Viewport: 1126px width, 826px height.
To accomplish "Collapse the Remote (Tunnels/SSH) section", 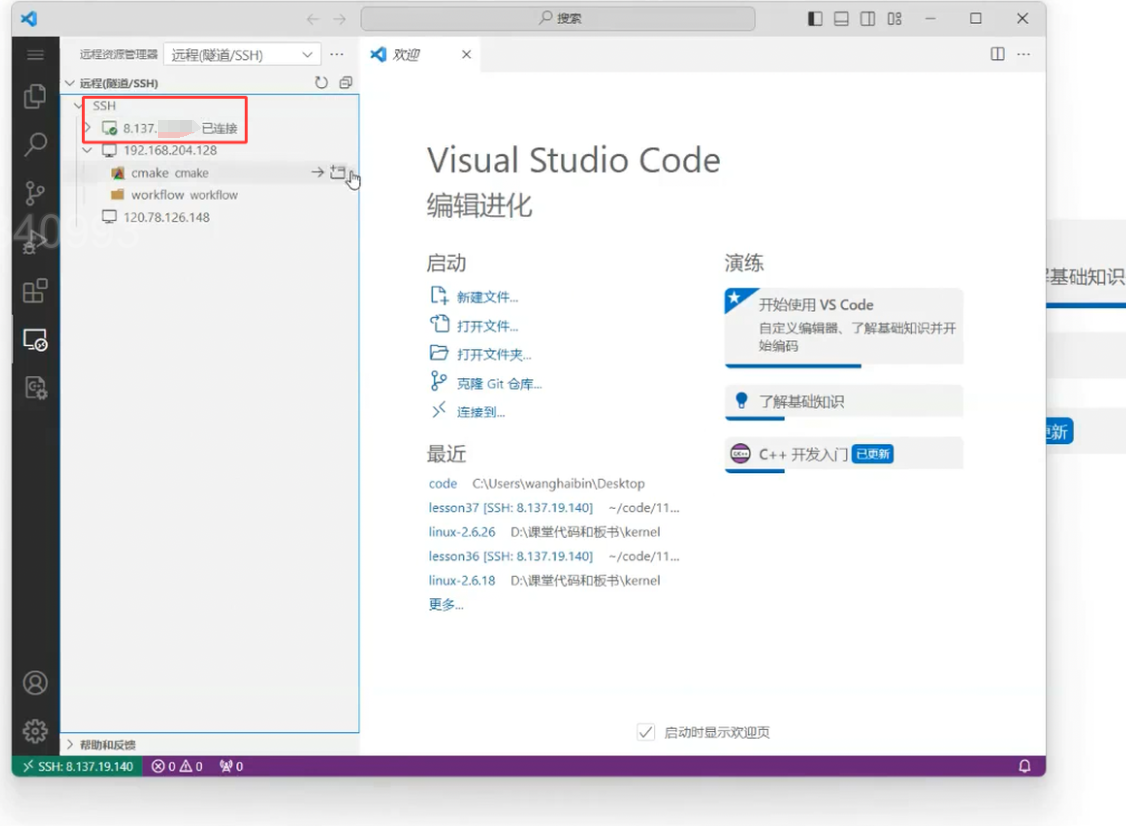I will tap(70, 83).
